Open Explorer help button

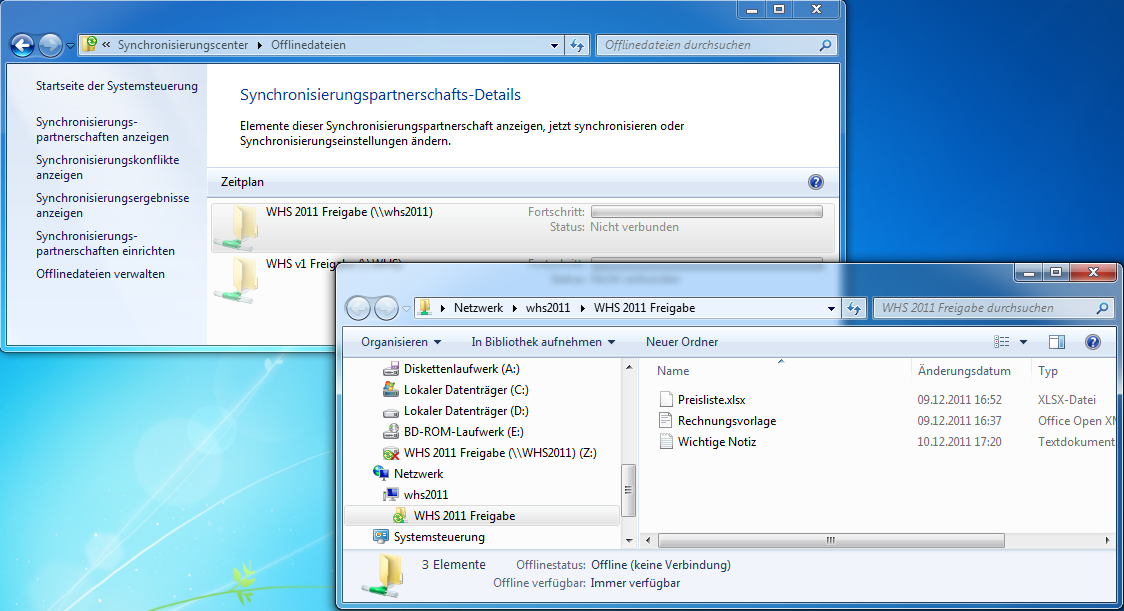pyautogui.click(x=1092, y=342)
